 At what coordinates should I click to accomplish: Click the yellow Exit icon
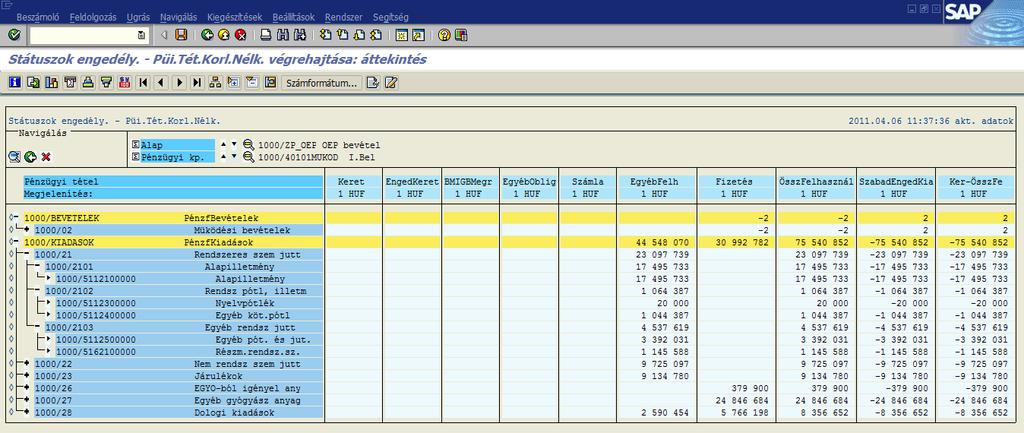(224, 35)
